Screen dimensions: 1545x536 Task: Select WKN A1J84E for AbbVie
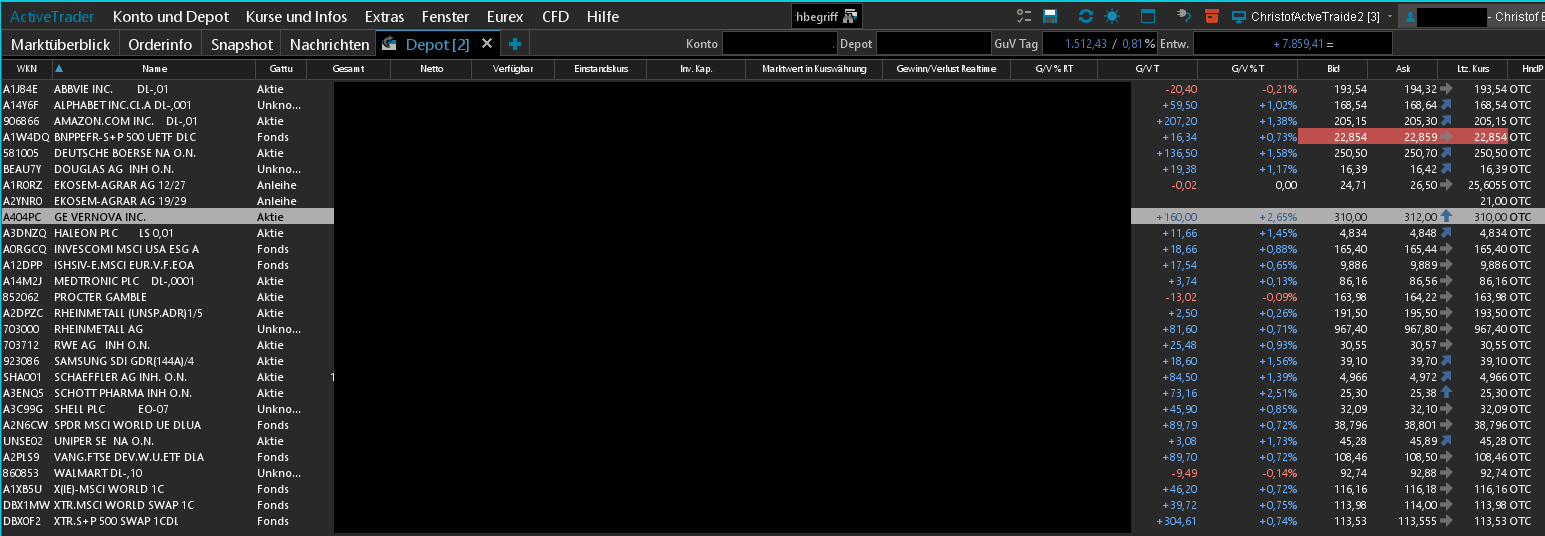pos(21,89)
